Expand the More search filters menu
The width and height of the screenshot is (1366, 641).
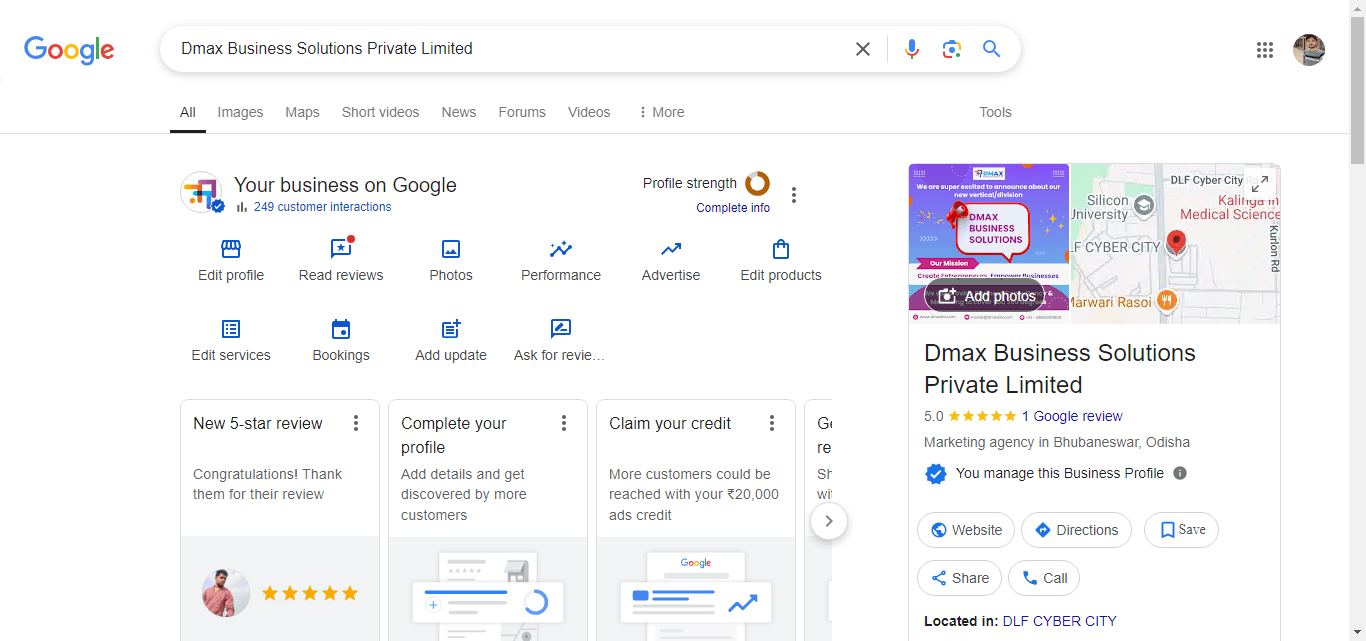pos(661,112)
